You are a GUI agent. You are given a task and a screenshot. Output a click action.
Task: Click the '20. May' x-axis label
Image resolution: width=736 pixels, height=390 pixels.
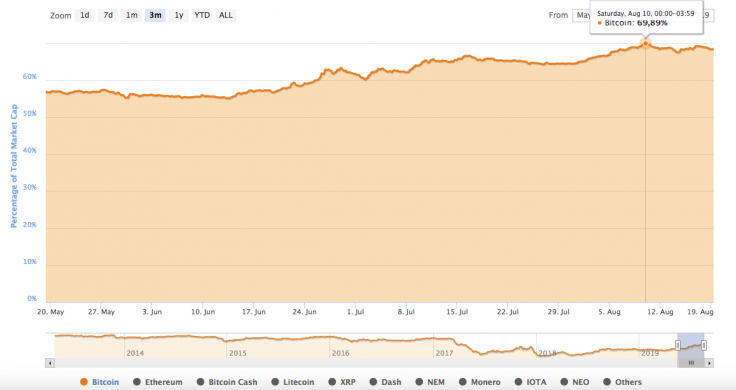[51, 312]
